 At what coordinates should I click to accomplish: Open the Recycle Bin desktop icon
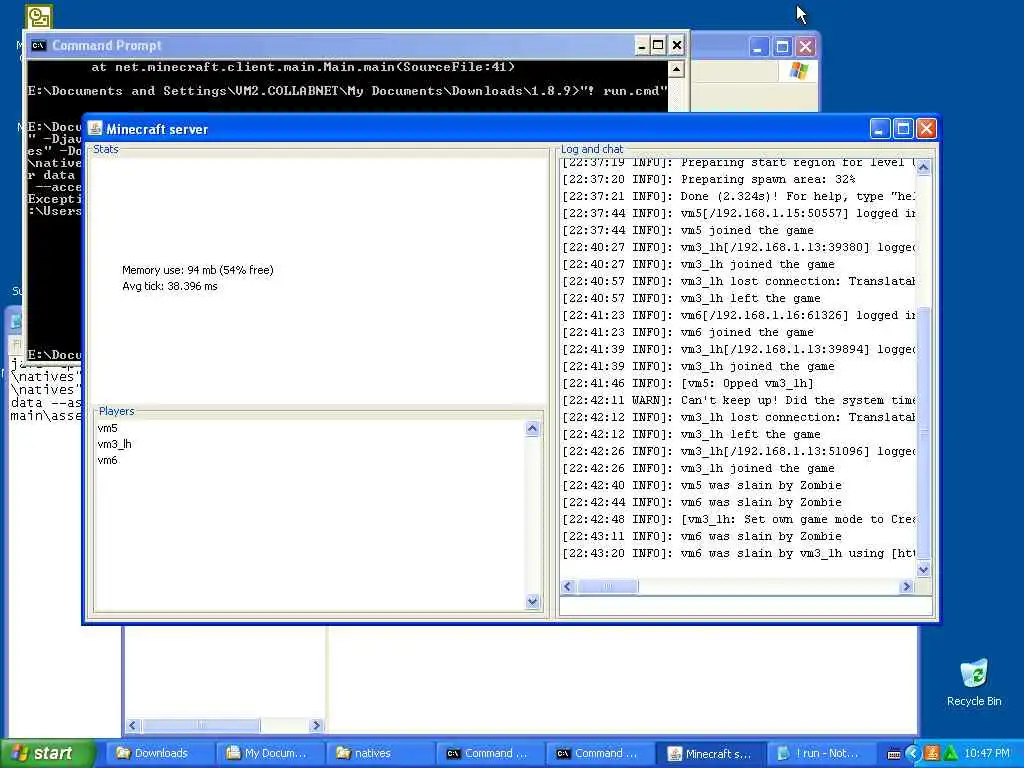(974, 682)
